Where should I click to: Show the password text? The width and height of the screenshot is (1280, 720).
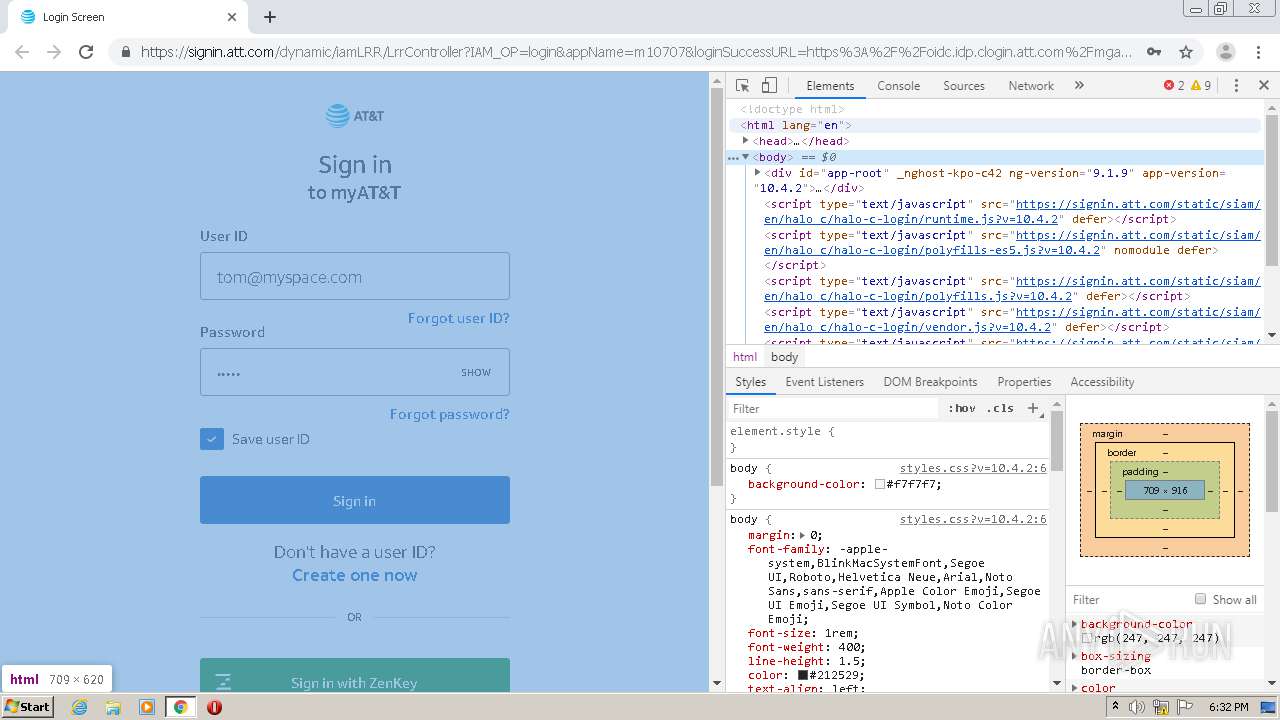(x=476, y=372)
